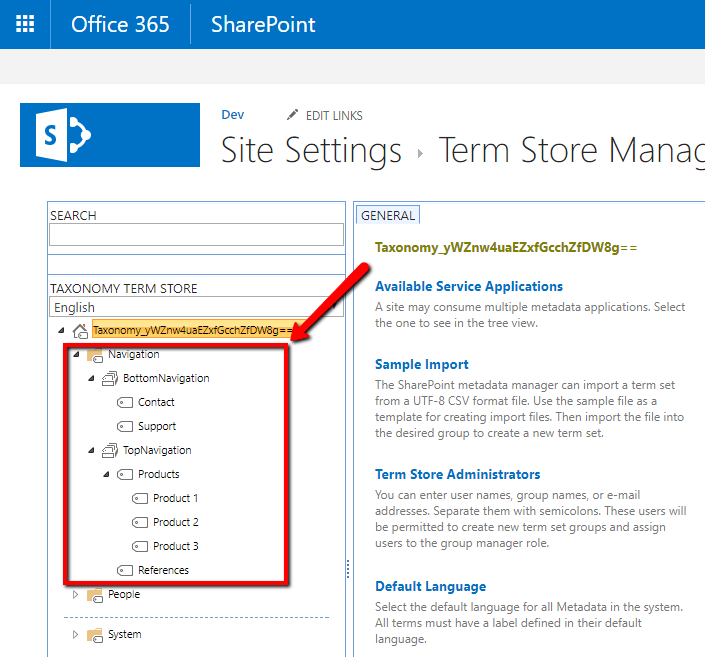
Task: Click the TopNavigation term set icon
Action: coord(110,451)
